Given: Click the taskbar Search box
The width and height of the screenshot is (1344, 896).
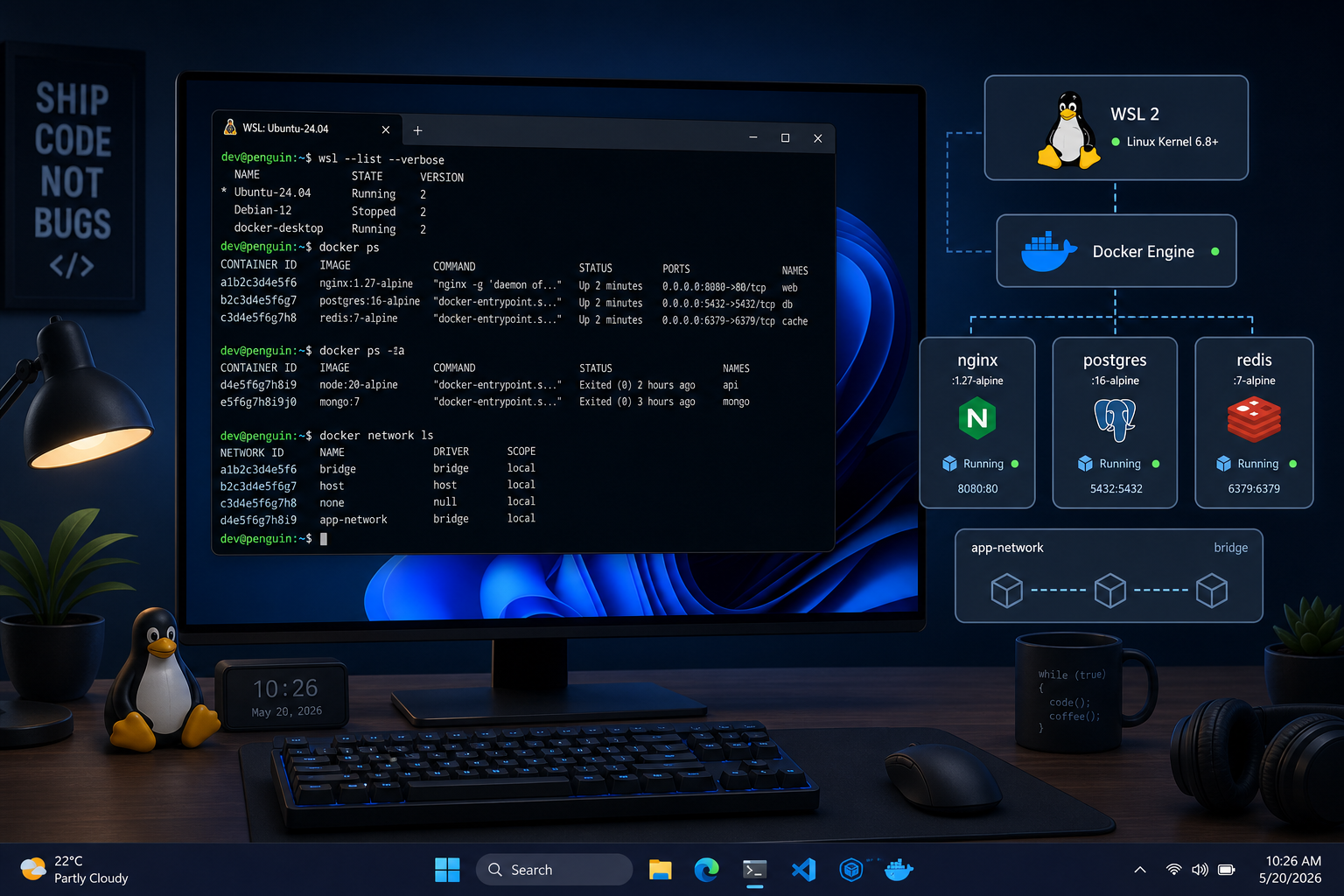Looking at the screenshot, I should (555, 870).
